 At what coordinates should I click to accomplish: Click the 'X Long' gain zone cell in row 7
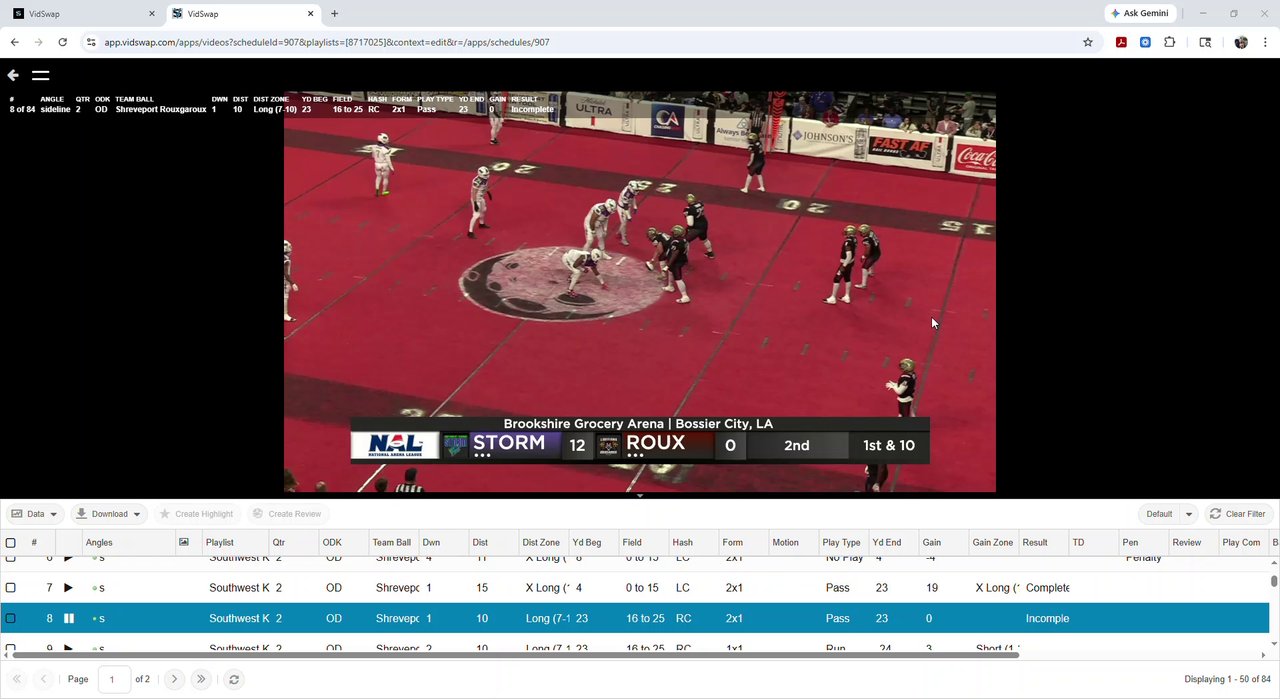pos(995,588)
